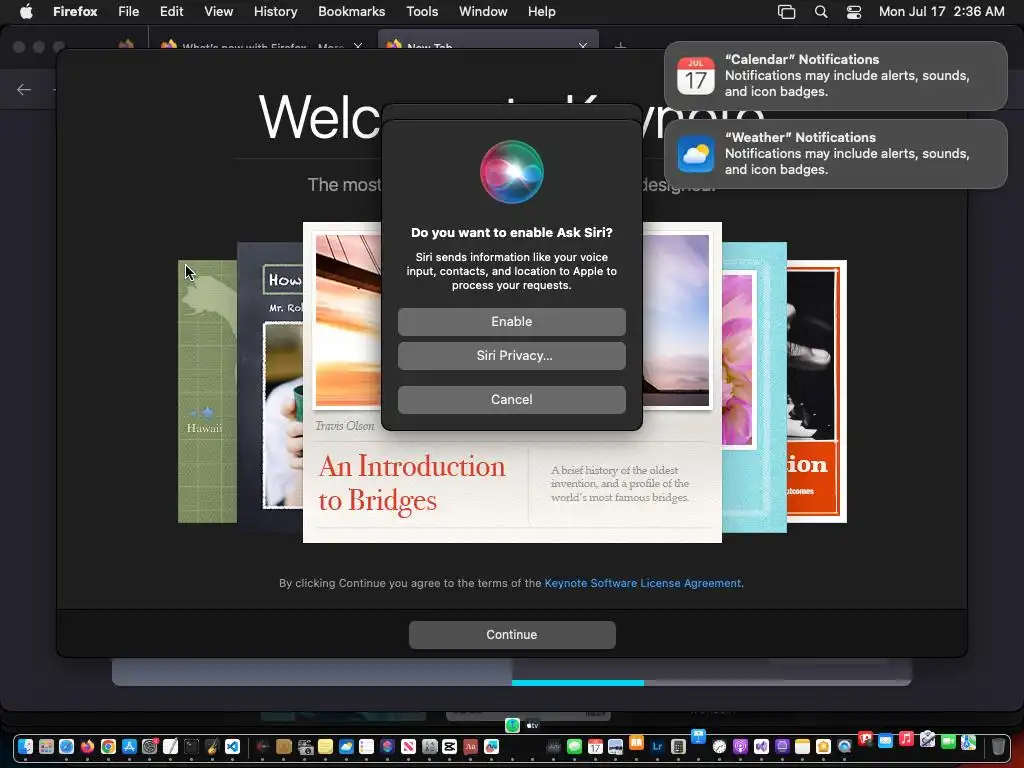Open Maps from the Dock
The width and height of the screenshot is (1024, 768).
point(968,743)
